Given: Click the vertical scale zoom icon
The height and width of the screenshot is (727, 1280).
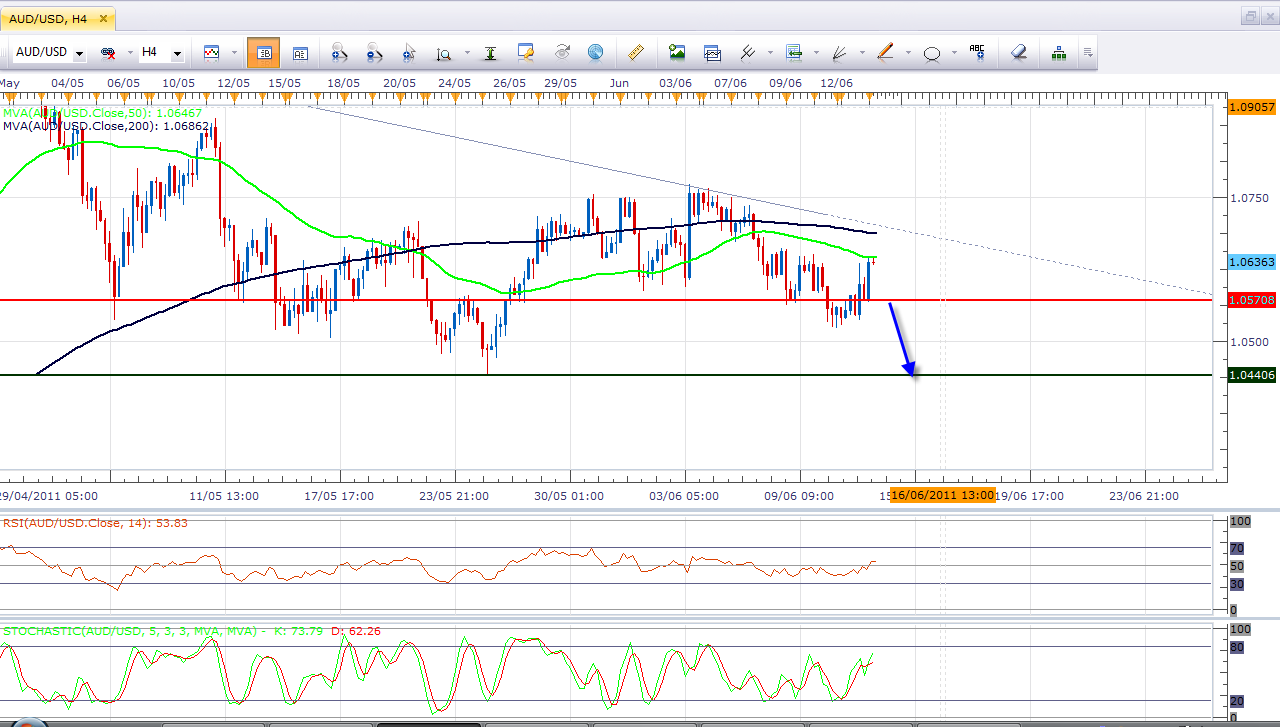Looking at the screenshot, I should click(443, 53).
